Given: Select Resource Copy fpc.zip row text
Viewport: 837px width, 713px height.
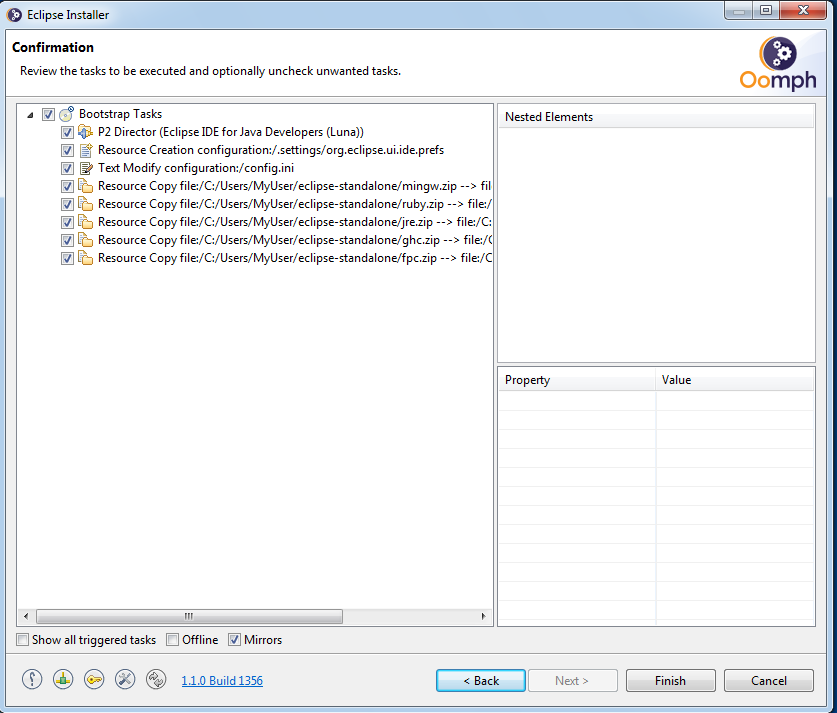Looking at the screenshot, I should [294, 258].
